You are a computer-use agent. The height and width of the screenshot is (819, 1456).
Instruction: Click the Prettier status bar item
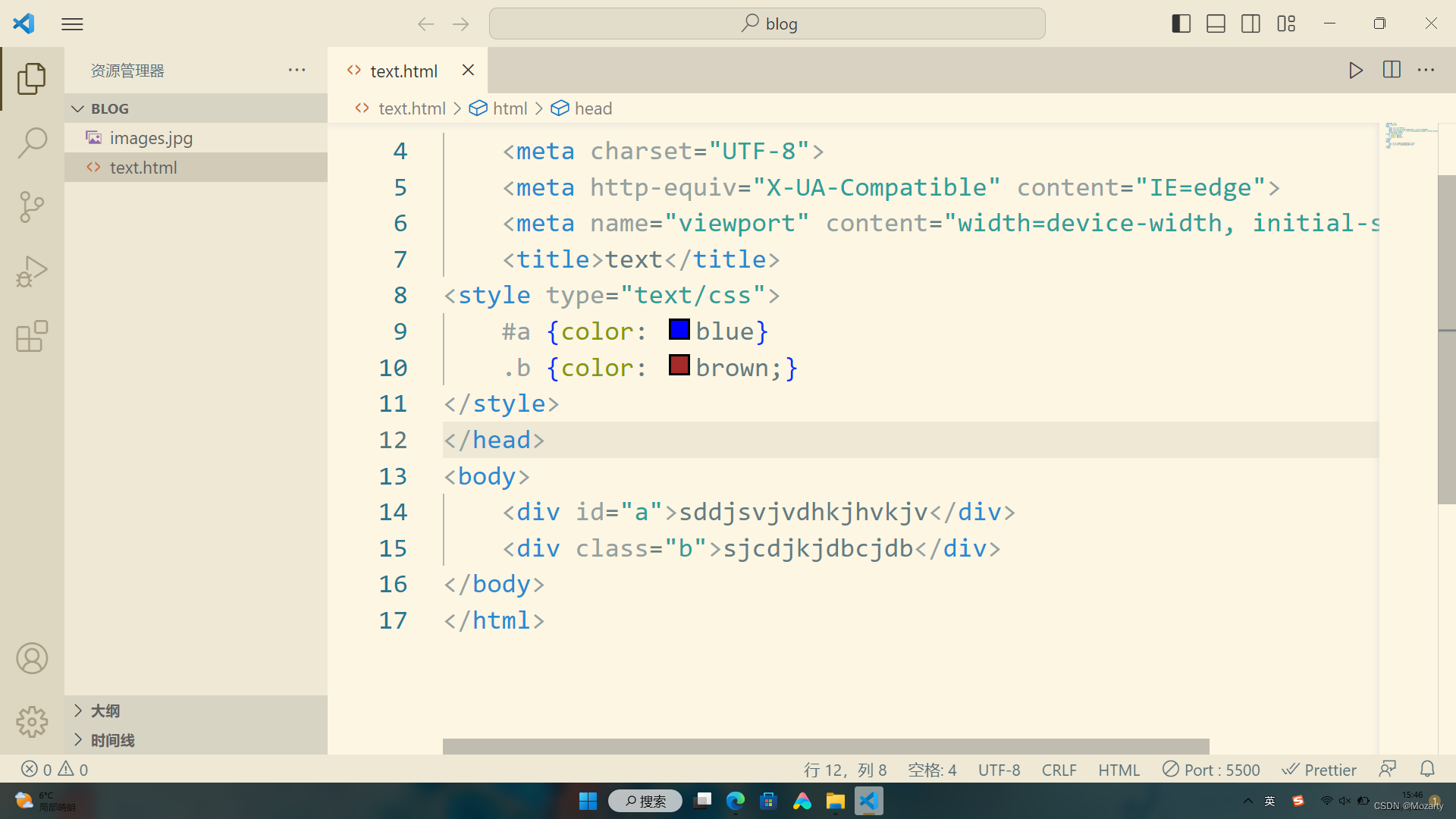coord(1319,770)
